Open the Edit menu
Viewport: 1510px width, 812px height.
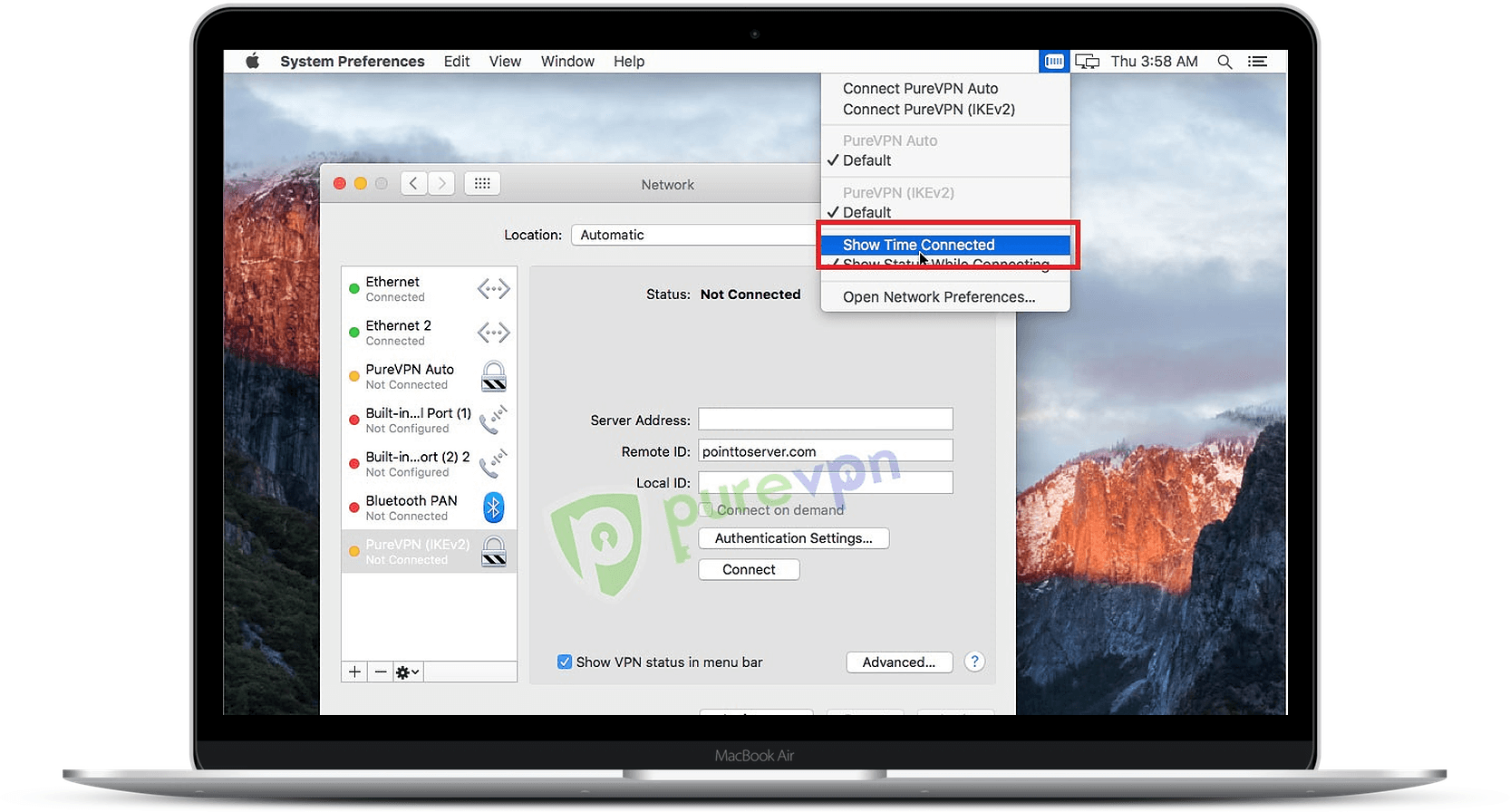tap(457, 61)
